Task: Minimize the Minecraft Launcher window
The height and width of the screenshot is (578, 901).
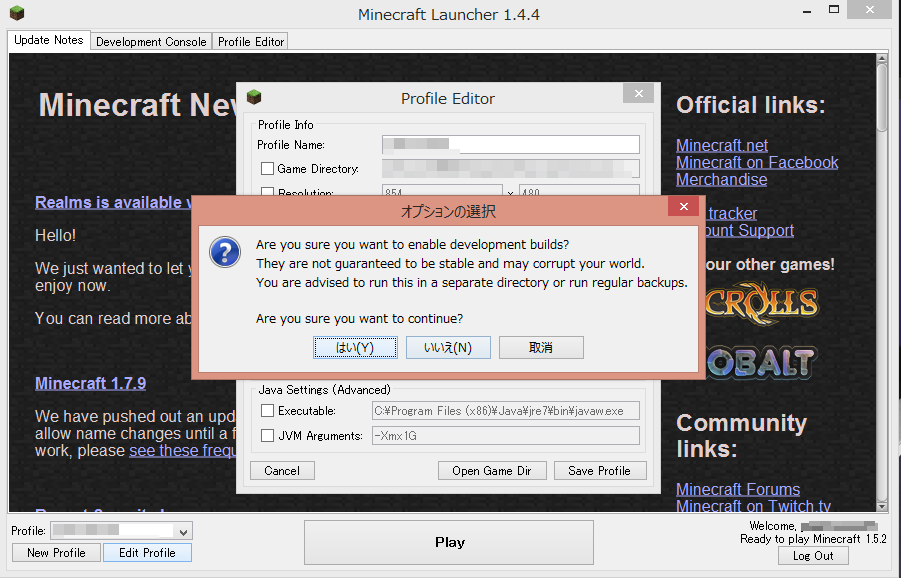Action: point(807,11)
